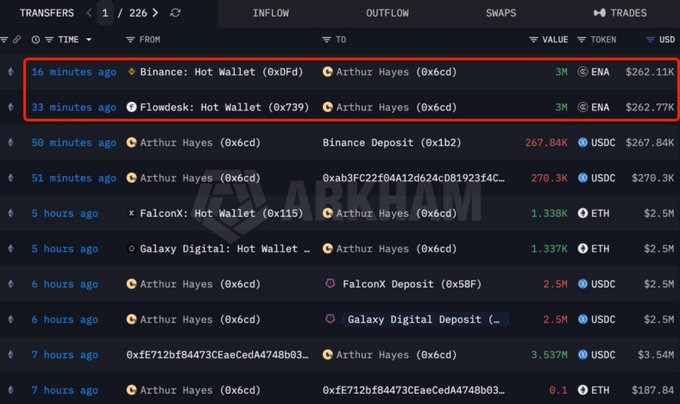This screenshot has width=680, height=404.
Task: Click USDC token icon in the 270.3K row
Action: [583, 178]
